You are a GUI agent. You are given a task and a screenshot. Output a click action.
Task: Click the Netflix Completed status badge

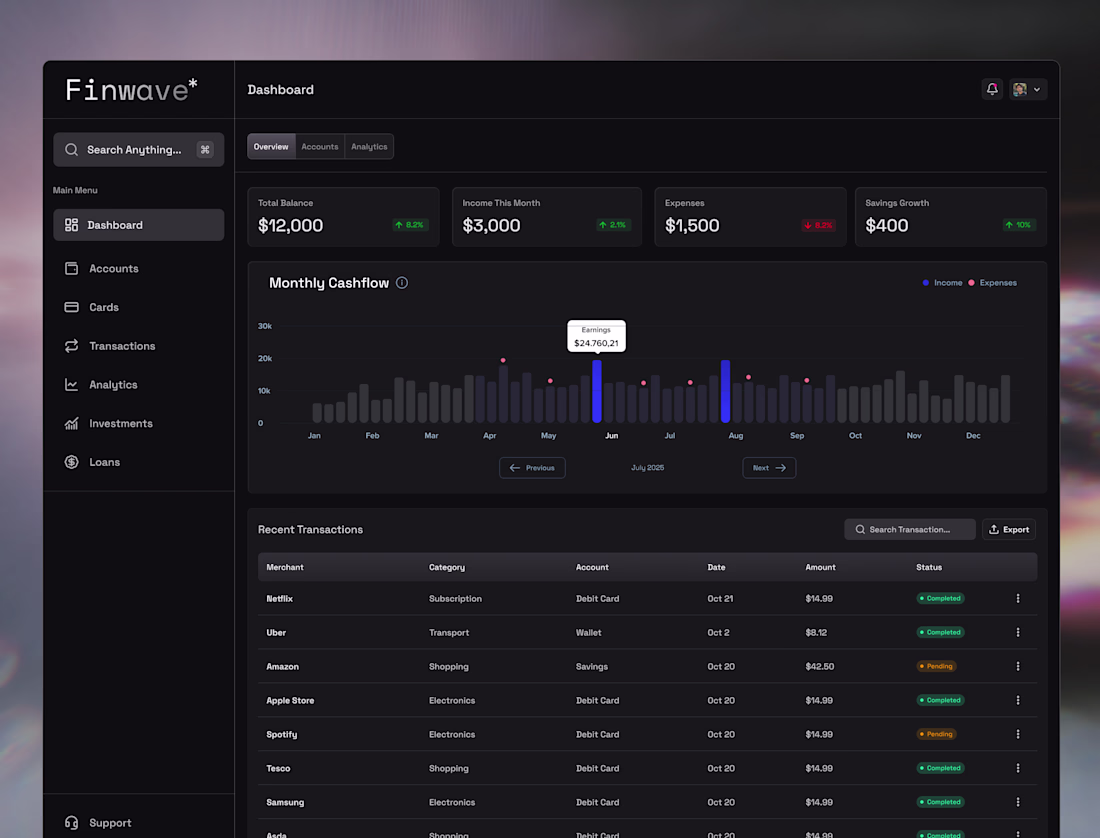pyautogui.click(x=941, y=598)
